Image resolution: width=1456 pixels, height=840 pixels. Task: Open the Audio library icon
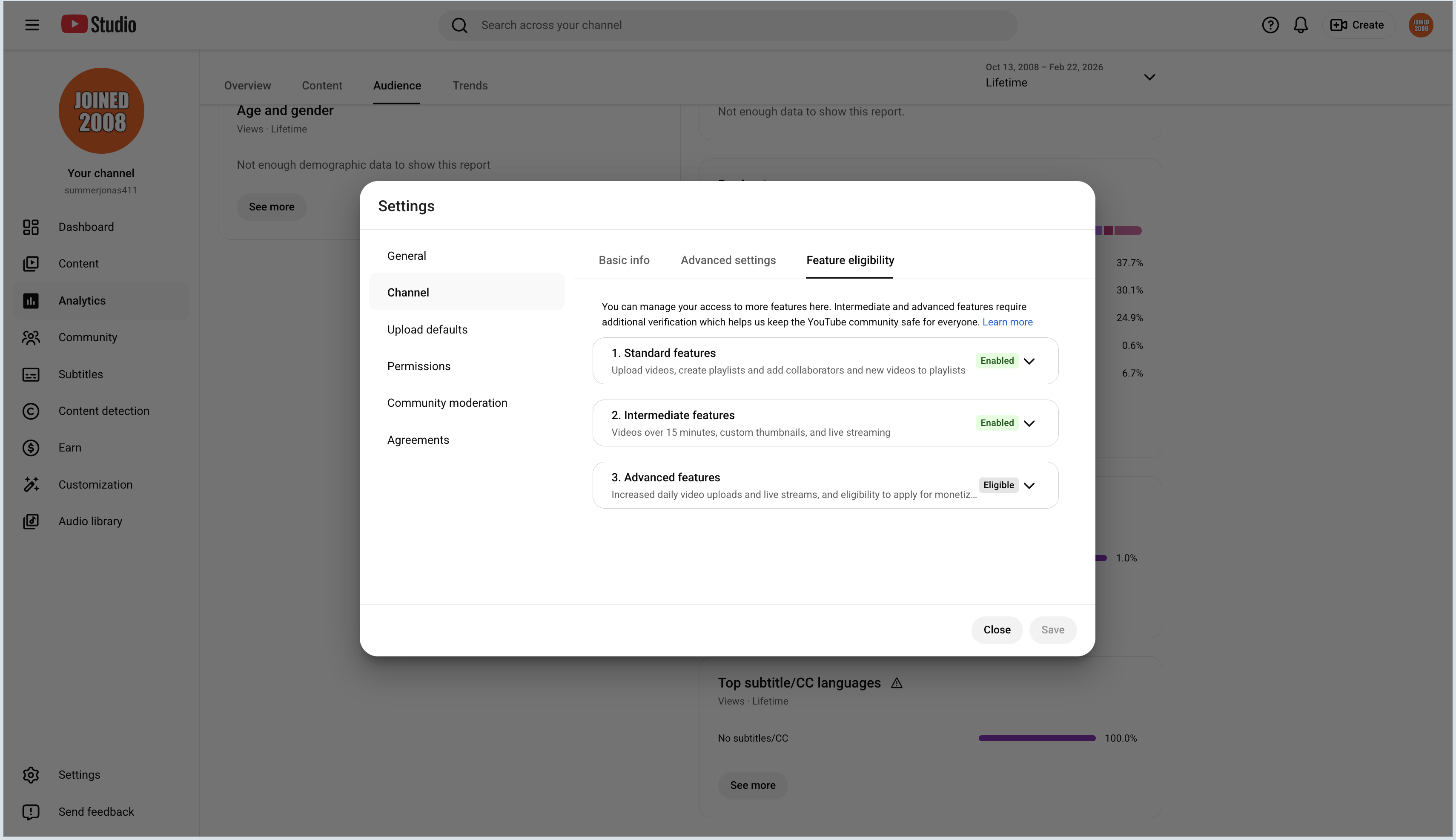(x=31, y=521)
